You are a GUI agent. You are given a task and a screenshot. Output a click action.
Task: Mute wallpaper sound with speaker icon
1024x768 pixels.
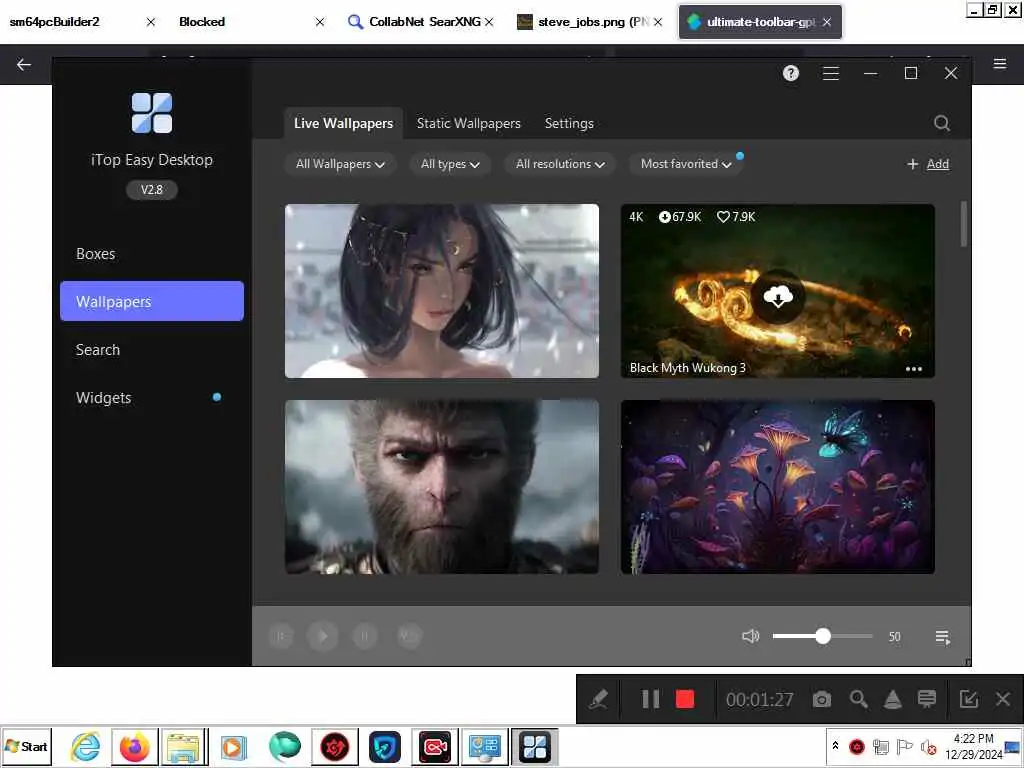tap(750, 636)
